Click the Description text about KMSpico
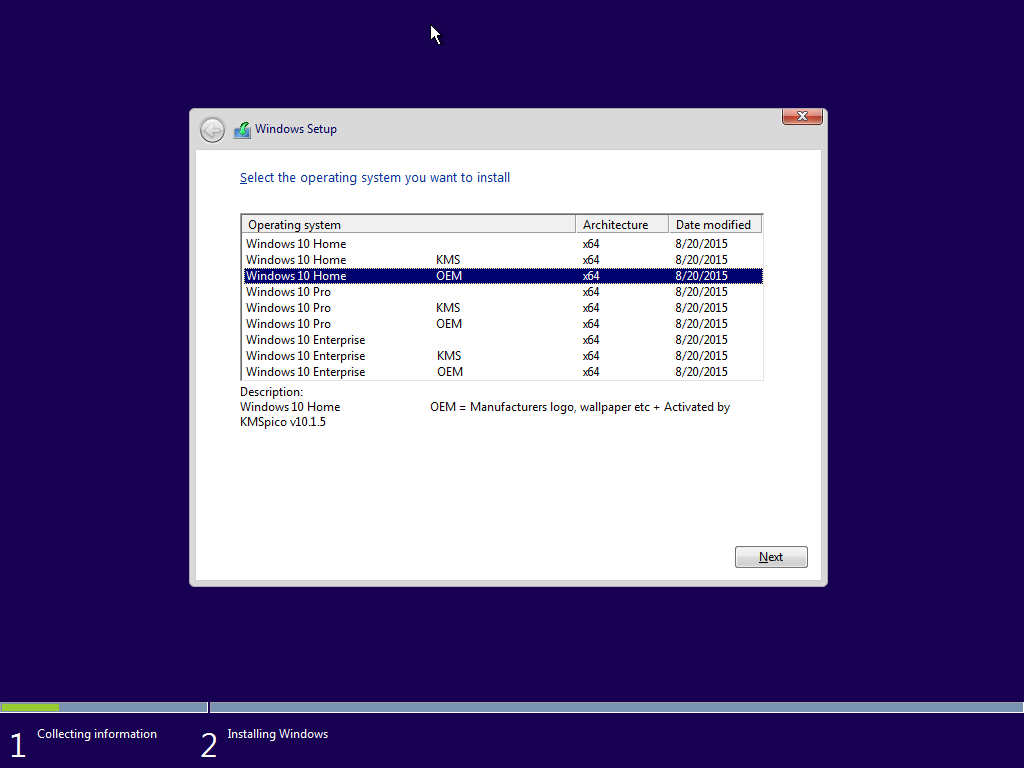This screenshot has height=768, width=1024. [485, 414]
